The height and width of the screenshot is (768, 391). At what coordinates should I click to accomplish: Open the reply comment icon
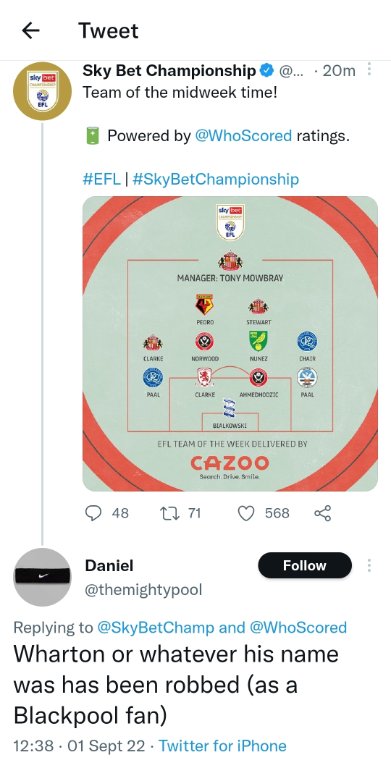(x=93, y=513)
